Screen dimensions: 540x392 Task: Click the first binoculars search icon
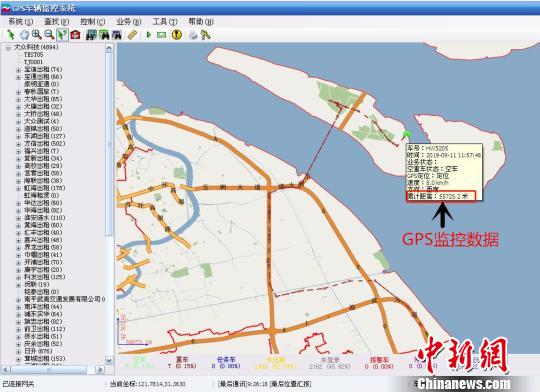(91, 35)
